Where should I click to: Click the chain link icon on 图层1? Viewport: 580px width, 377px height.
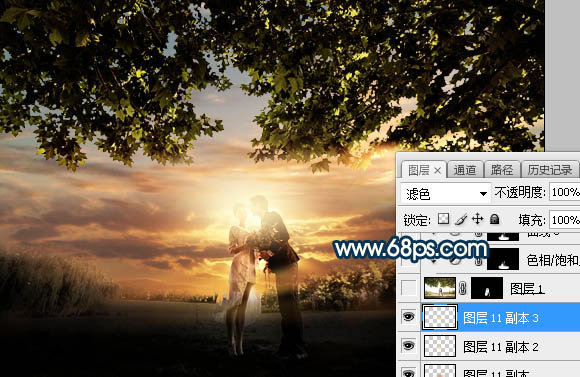tap(462, 288)
